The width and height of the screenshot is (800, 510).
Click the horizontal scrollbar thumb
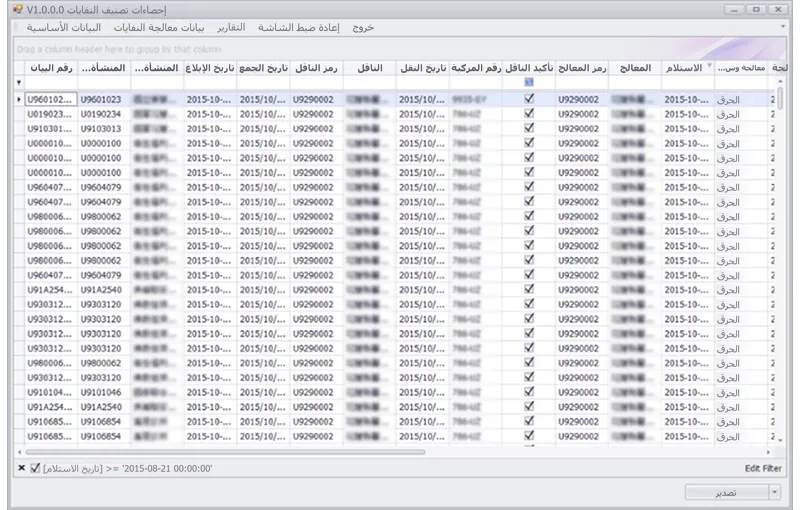pos(225,452)
